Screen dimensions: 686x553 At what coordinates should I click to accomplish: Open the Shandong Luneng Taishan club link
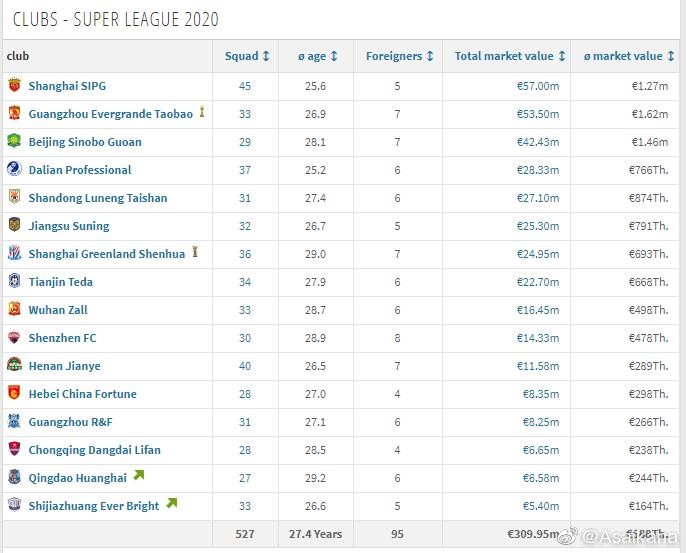(98, 198)
